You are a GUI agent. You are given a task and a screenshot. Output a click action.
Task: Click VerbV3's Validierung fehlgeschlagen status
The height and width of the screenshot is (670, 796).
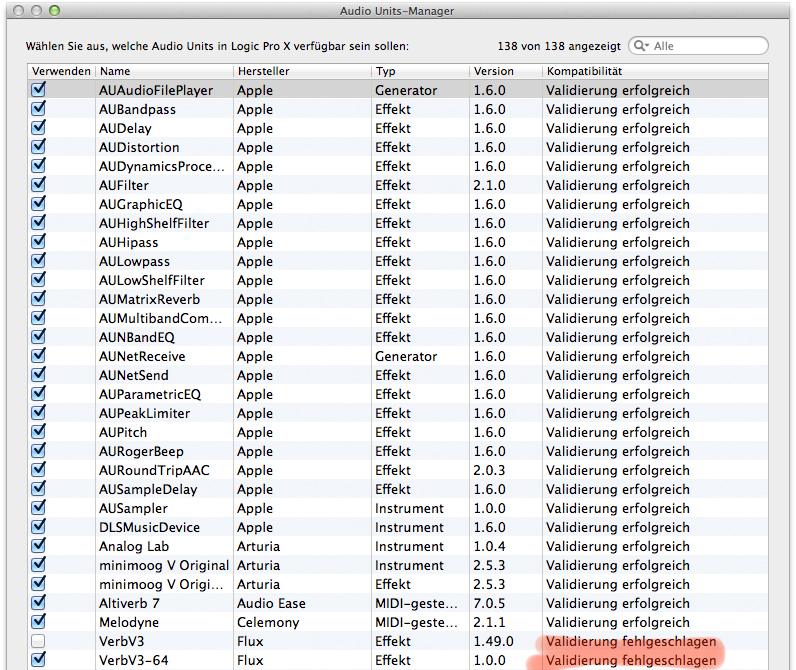coord(631,641)
